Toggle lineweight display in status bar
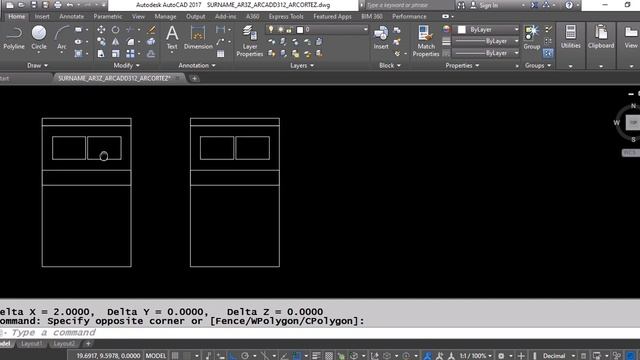 (316, 356)
